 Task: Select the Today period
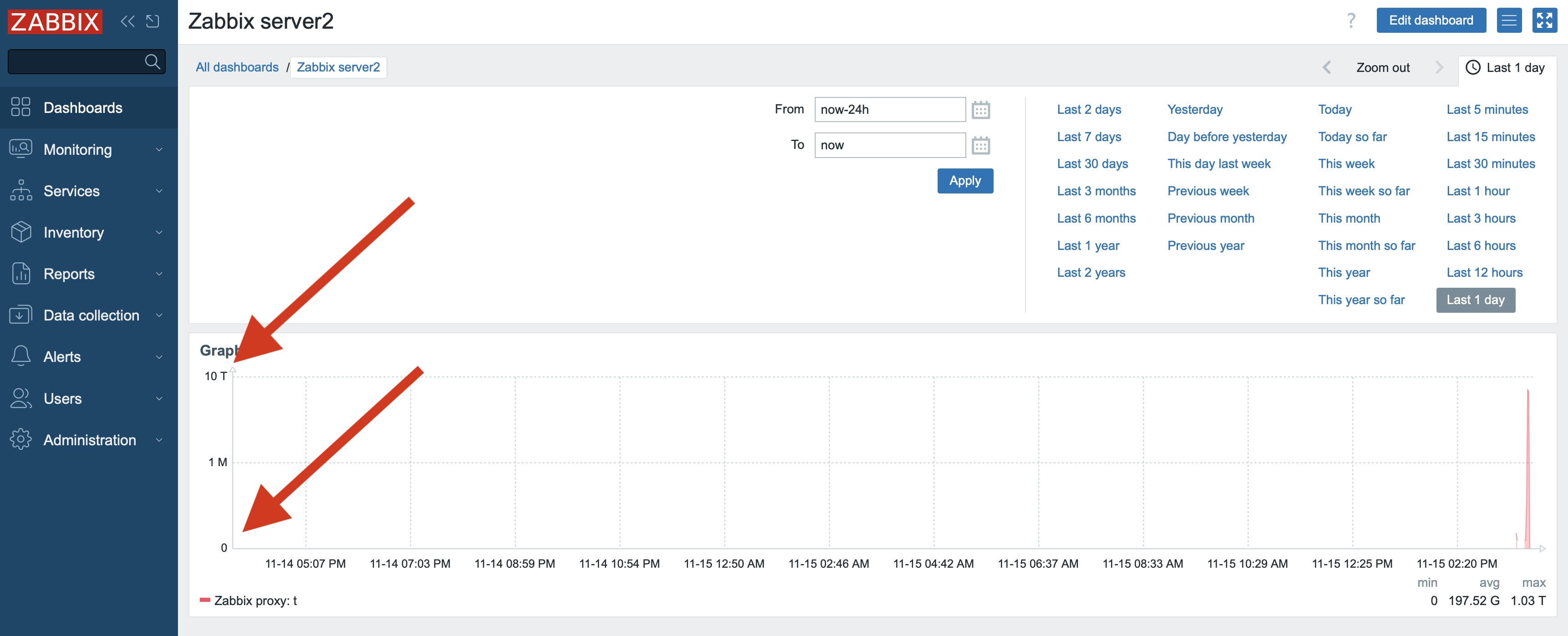click(x=1334, y=110)
